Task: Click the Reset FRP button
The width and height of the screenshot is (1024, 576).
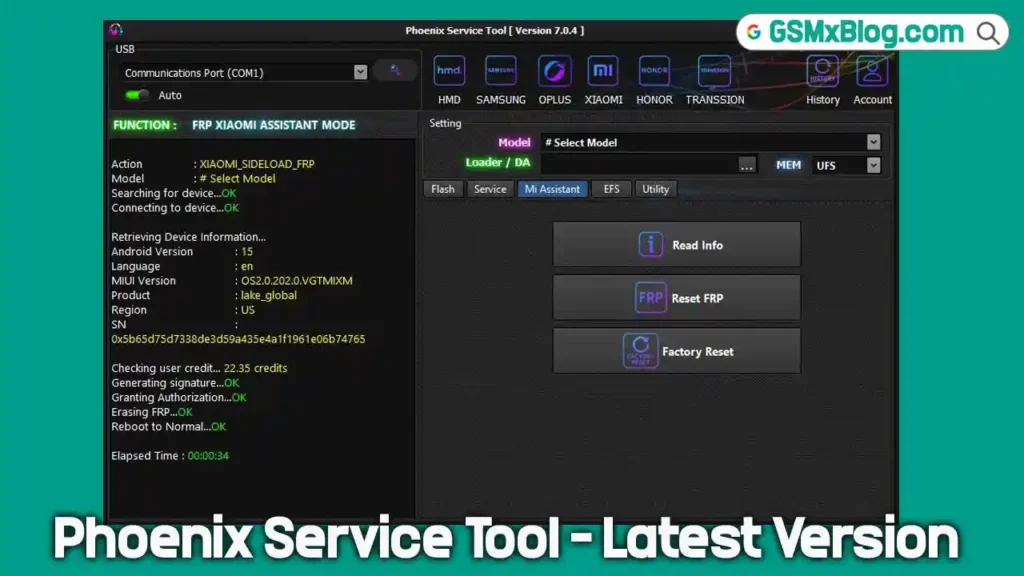Action: 676,297
